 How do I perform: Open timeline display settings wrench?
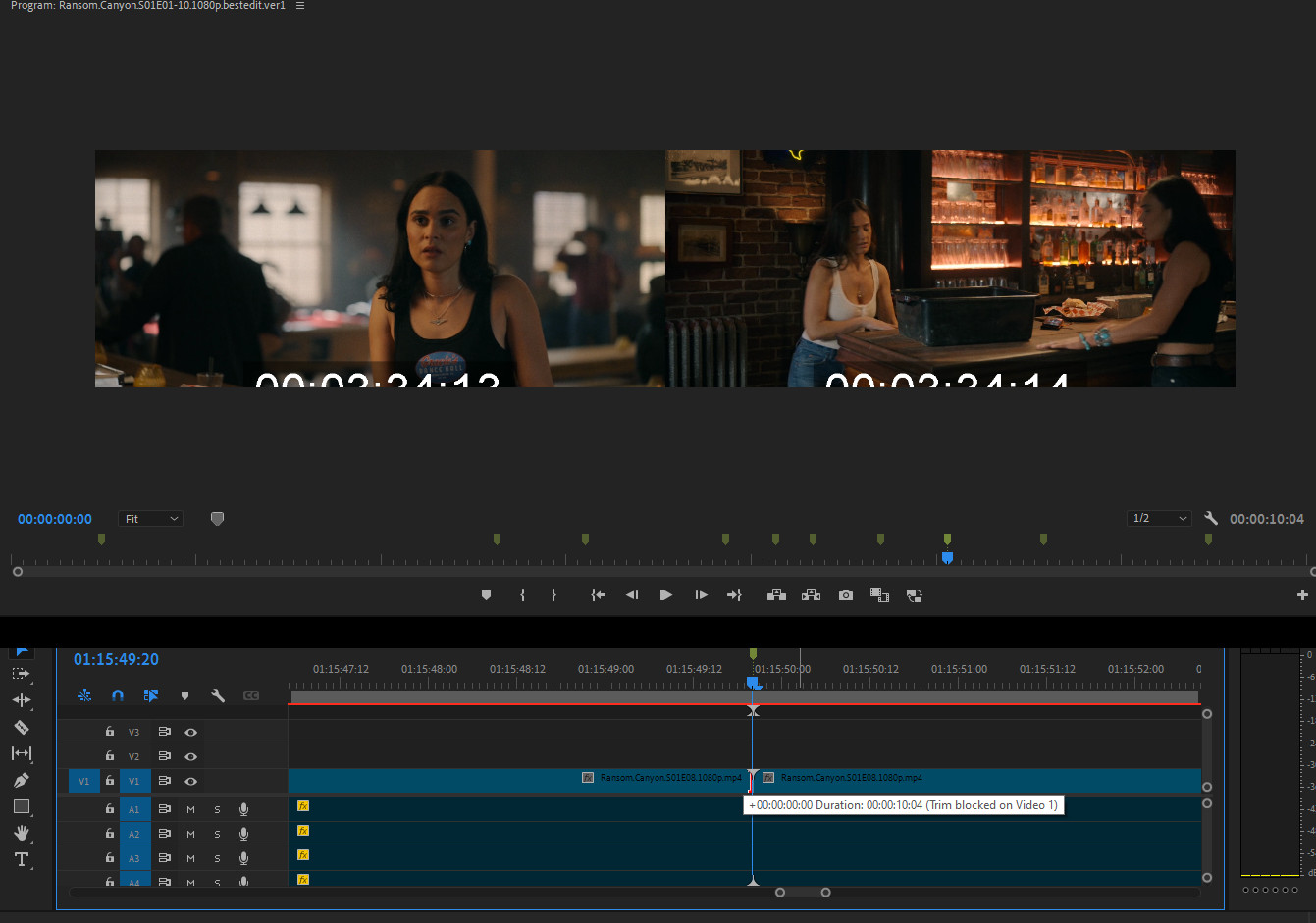tap(218, 695)
